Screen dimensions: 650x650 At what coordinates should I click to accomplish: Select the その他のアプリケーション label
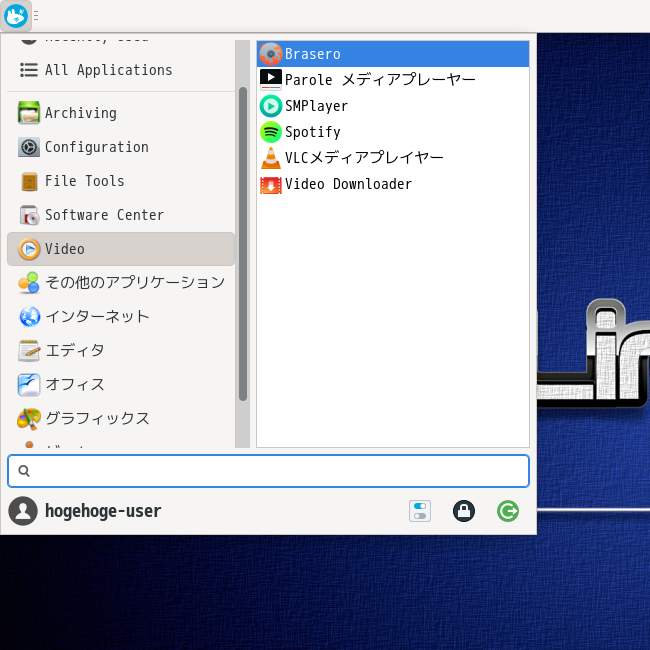pos(135,283)
